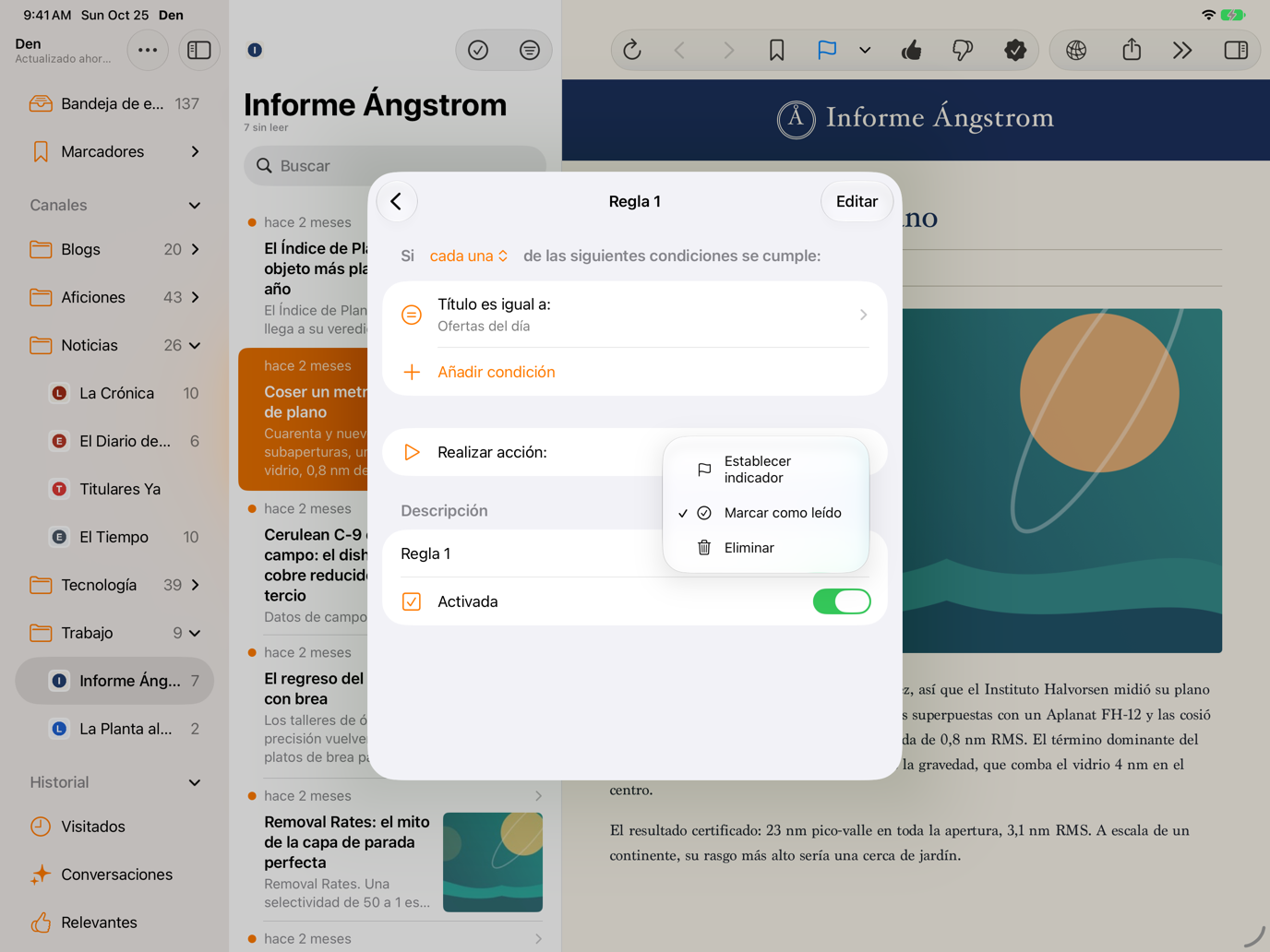
Task: Open the article list filter icon
Action: [x=530, y=50]
